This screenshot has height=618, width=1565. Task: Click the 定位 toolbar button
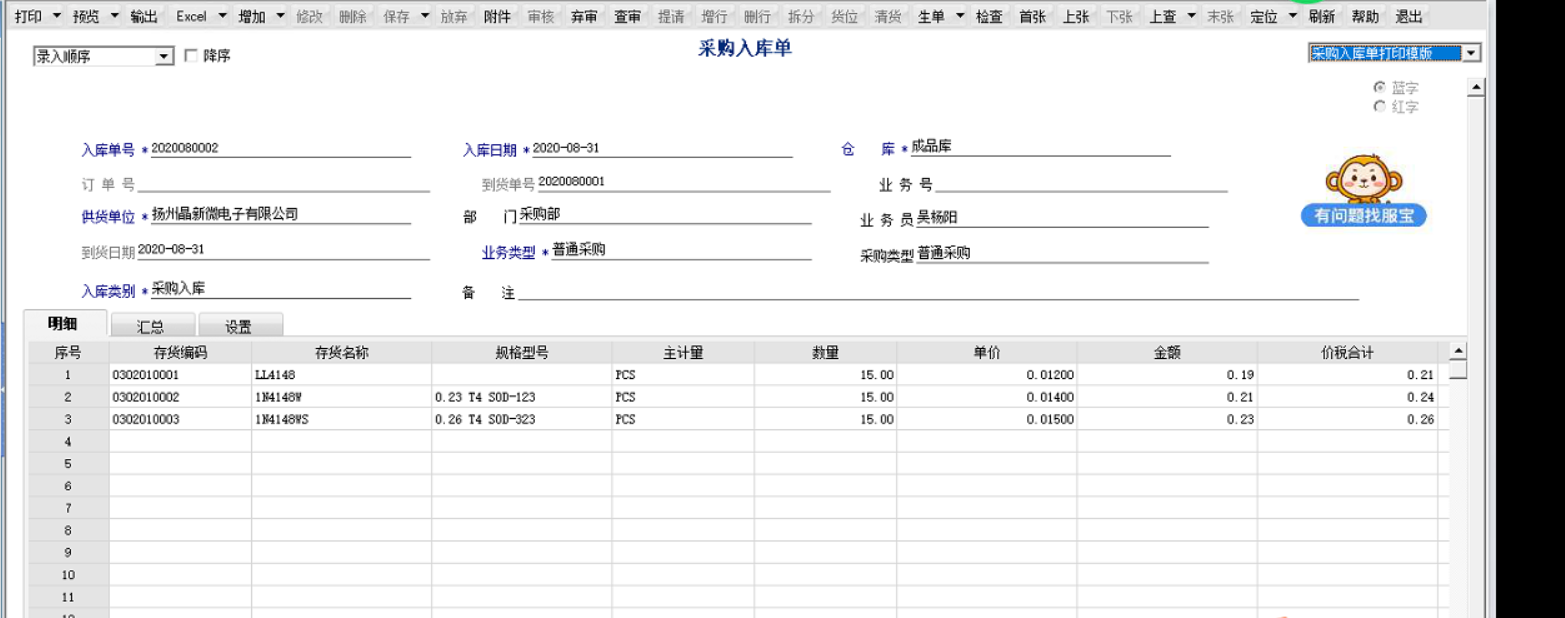tap(1264, 17)
